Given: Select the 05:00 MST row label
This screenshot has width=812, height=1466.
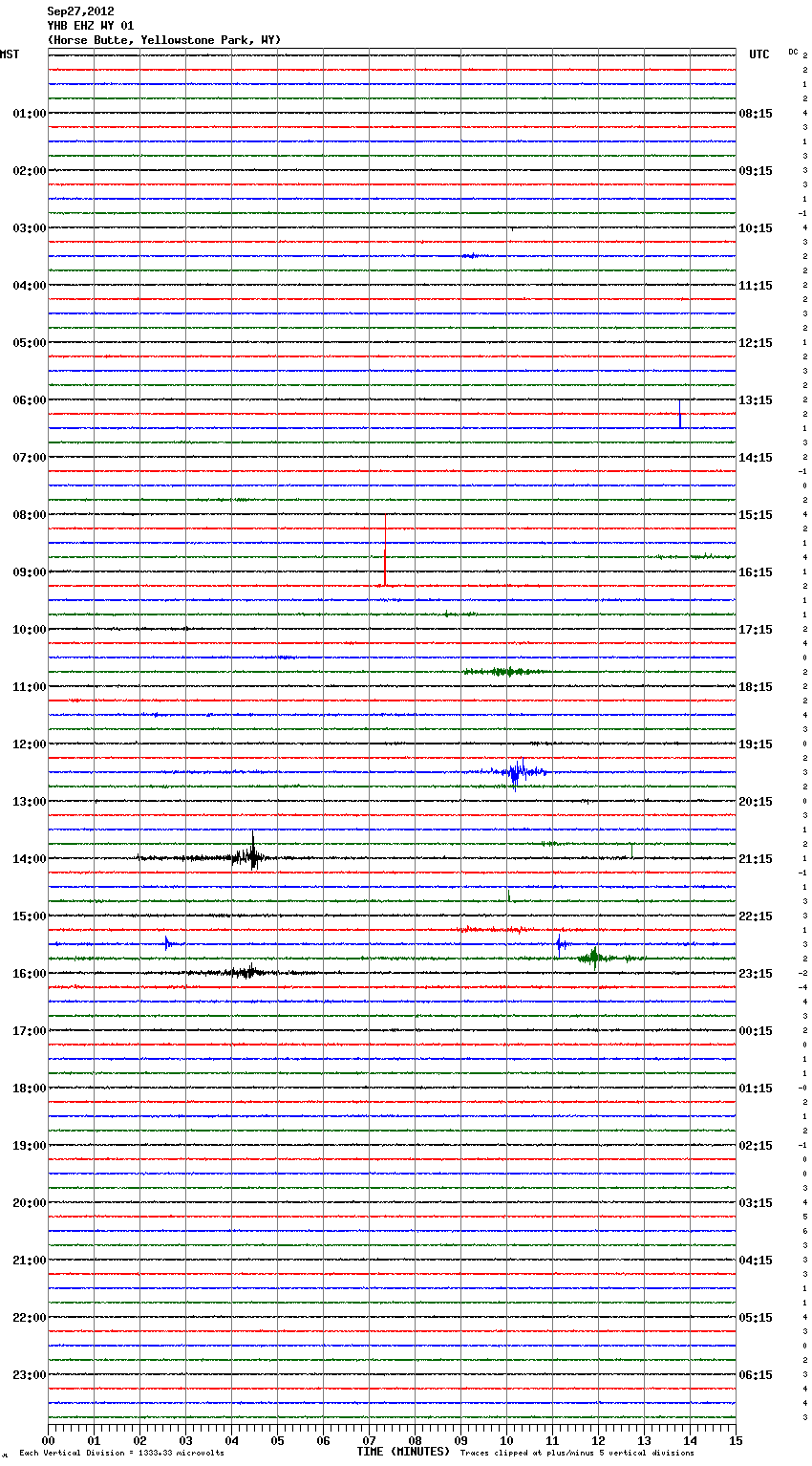Looking at the screenshot, I should click(x=30, y=343).
